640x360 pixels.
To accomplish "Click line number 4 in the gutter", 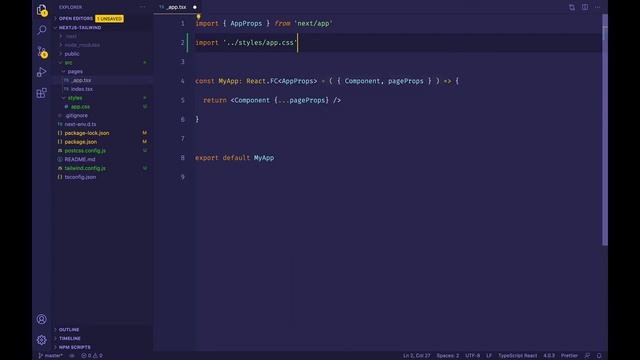I will click(182, 81).
